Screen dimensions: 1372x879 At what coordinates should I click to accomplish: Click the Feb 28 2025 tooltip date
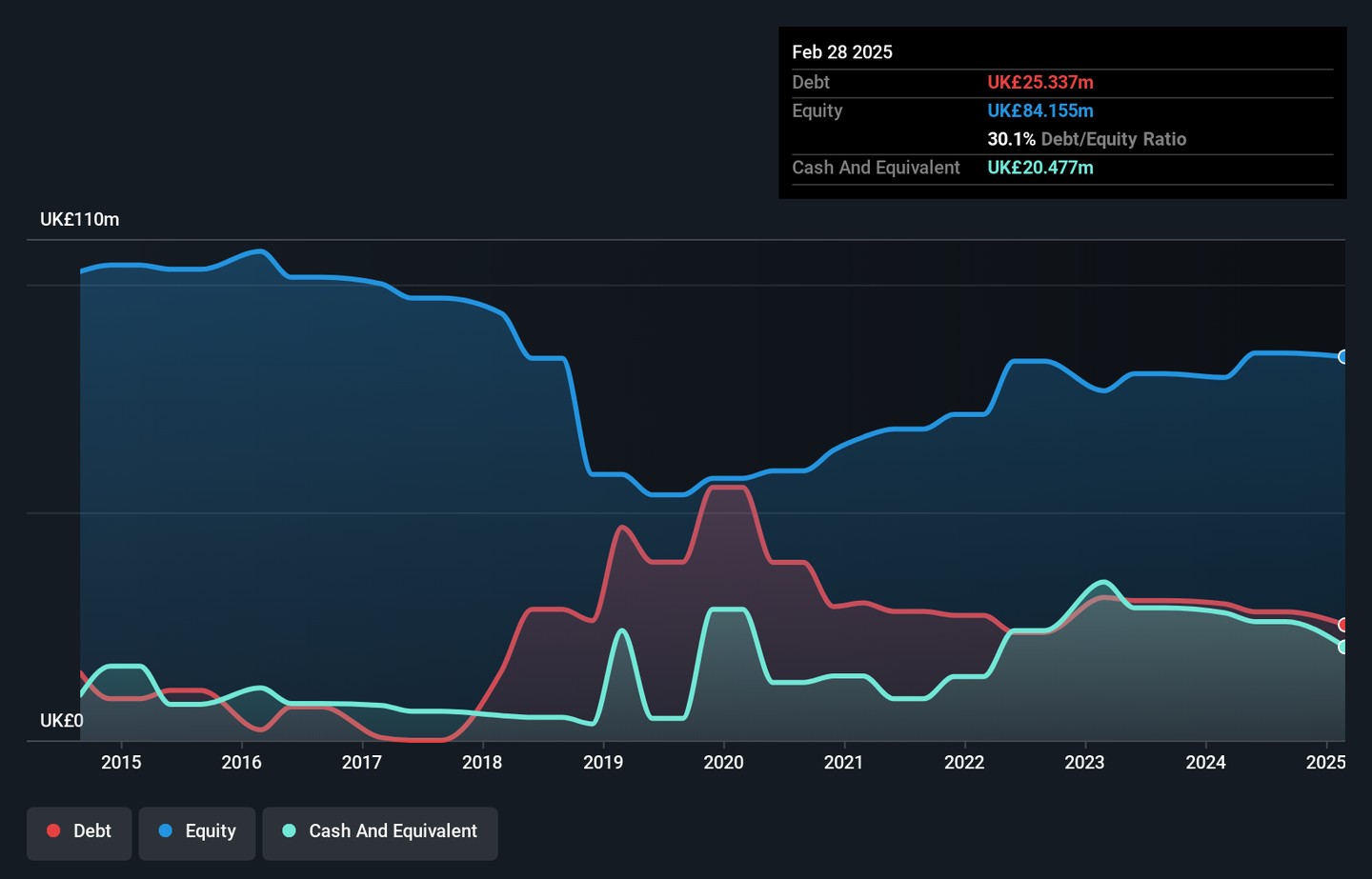coord(842,52)
